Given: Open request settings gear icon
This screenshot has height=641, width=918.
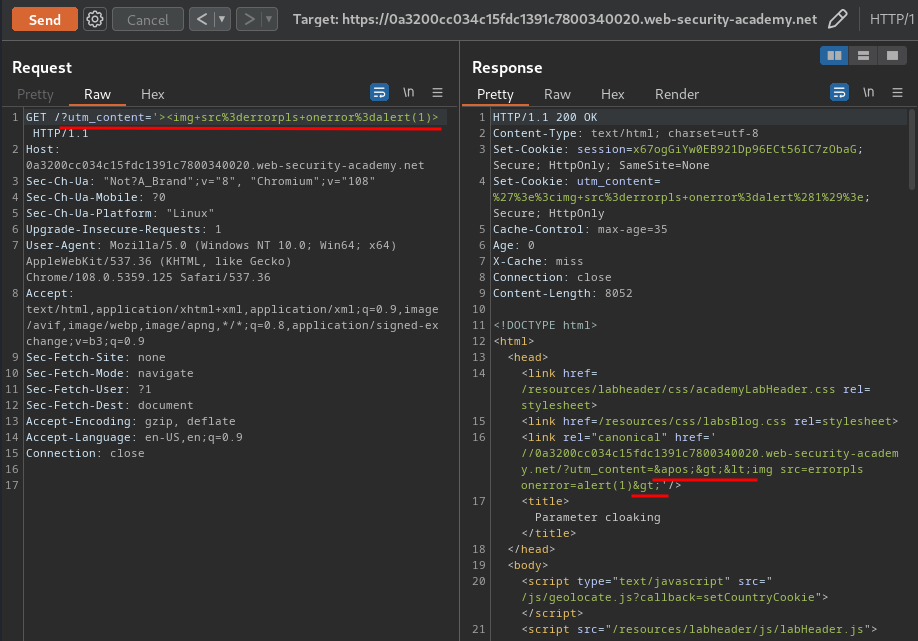Looking at the screenshot, I should 95,19.
